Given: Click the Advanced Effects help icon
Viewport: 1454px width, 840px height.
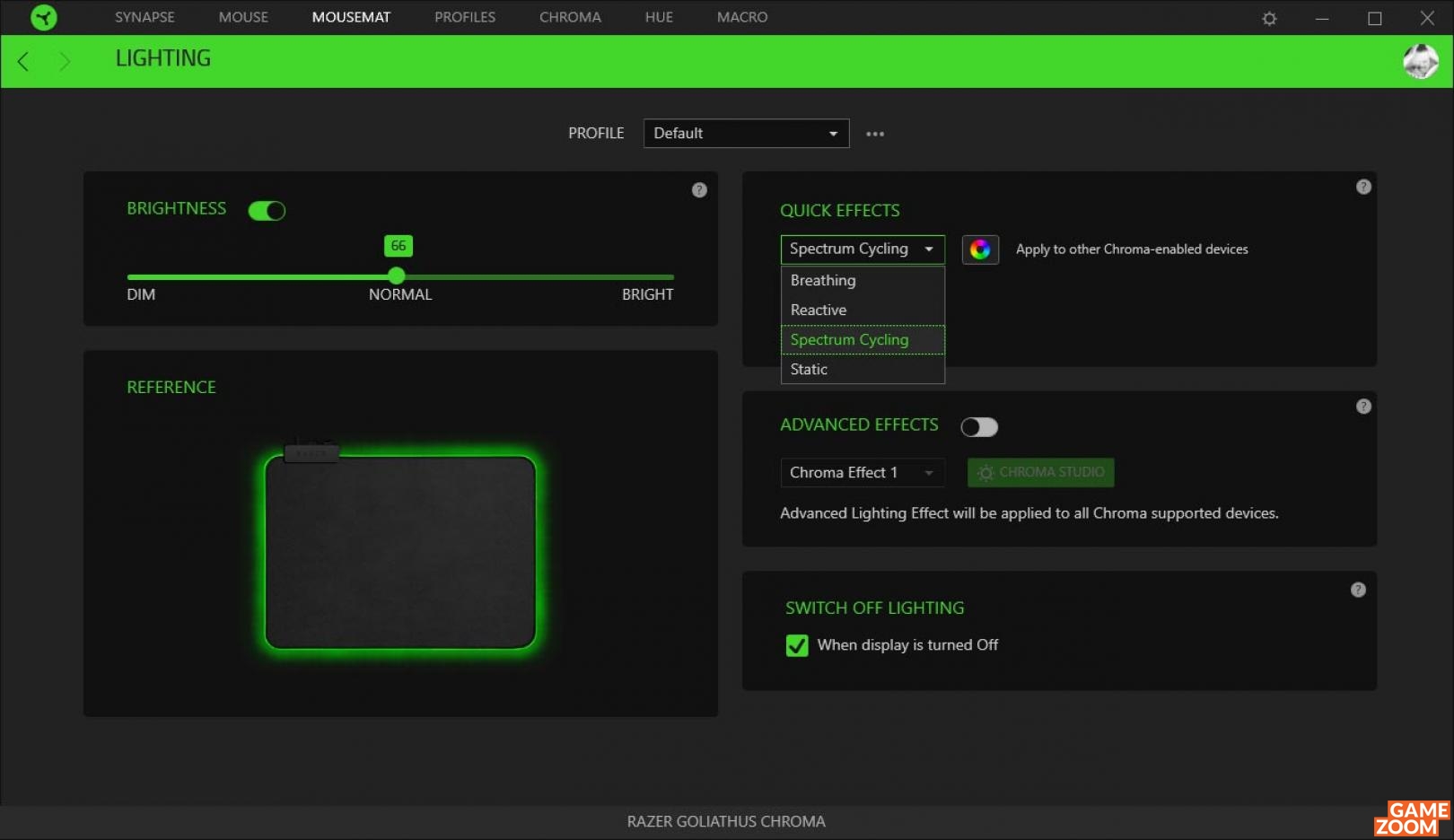Looking at the screenshot, I should 1363,407.
